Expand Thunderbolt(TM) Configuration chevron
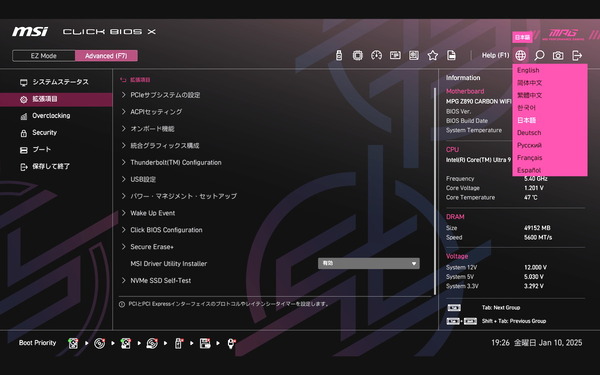 124,162
